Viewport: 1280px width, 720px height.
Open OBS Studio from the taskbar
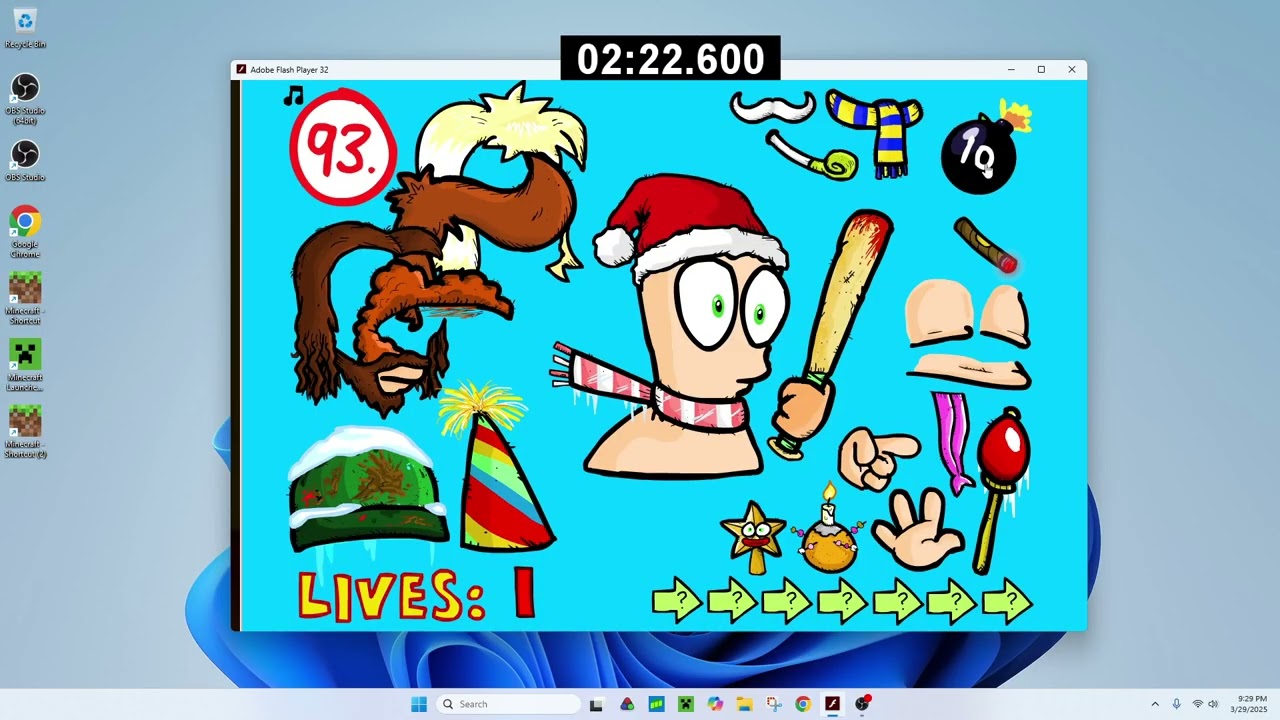862,704
